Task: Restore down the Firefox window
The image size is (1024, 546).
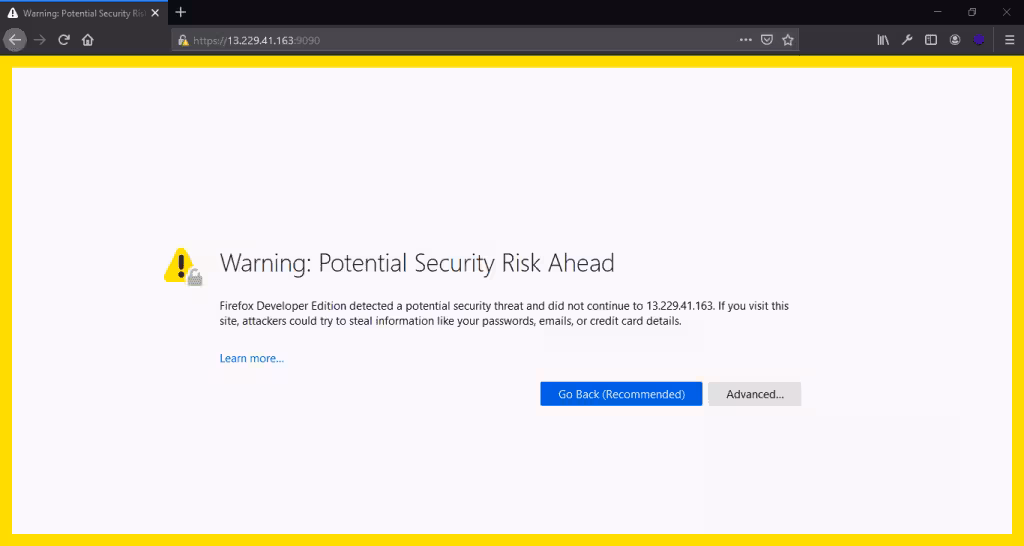Action: (x=972, y=12)
